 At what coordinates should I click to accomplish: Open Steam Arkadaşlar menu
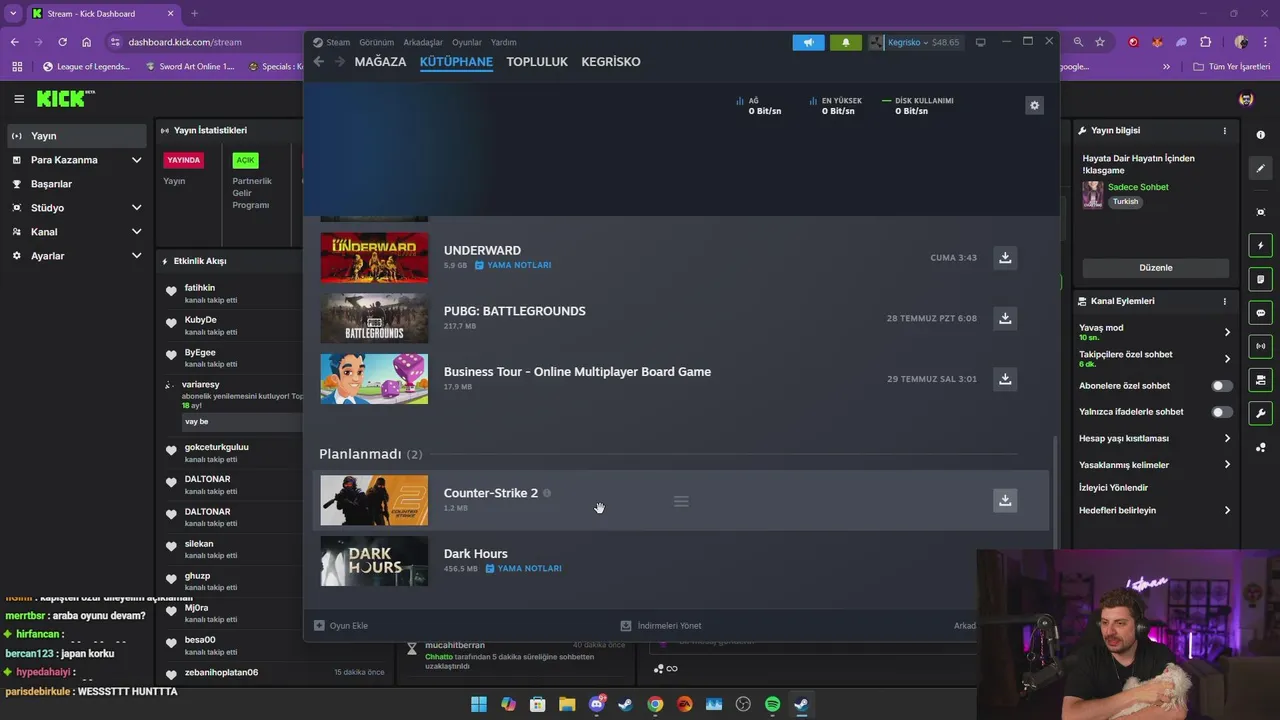point(423,42)
